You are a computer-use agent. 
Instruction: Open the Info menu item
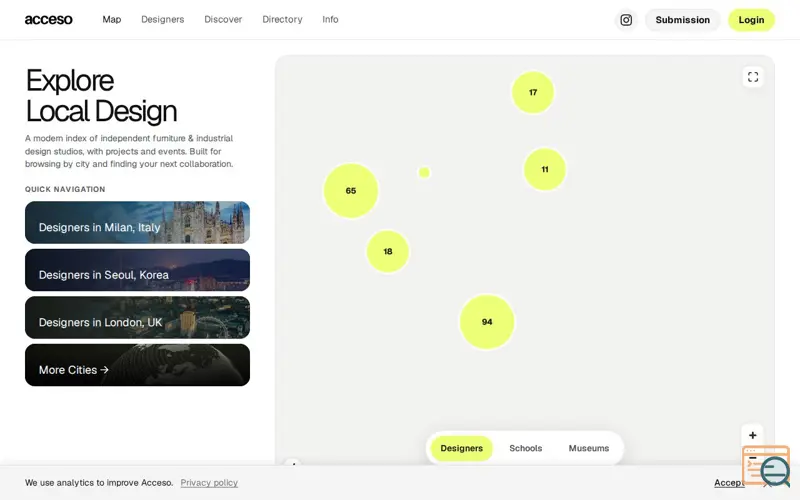tap(330, 19)
